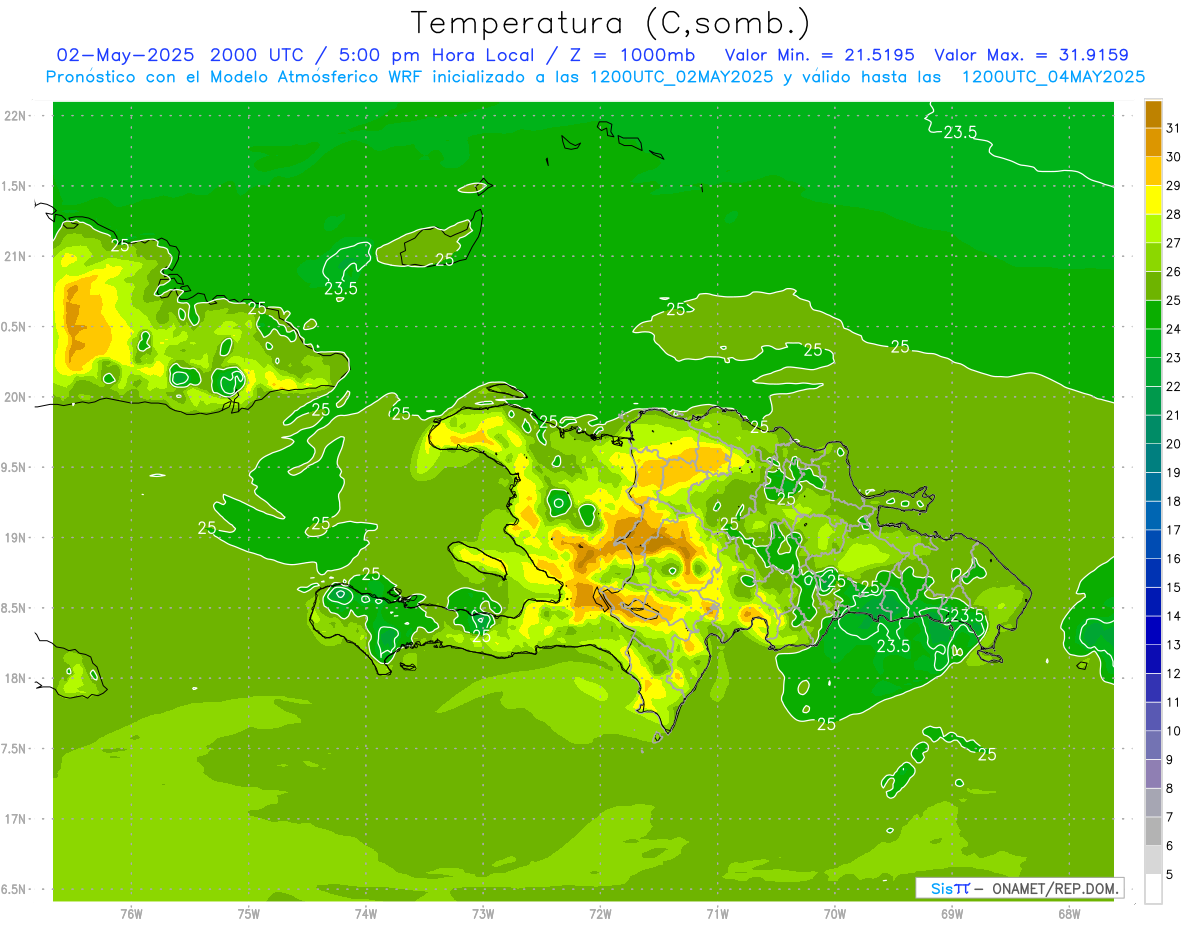Click the color bar label "18"
This screenshot has width=1200, height=927.
click(x=1173, y=501)
